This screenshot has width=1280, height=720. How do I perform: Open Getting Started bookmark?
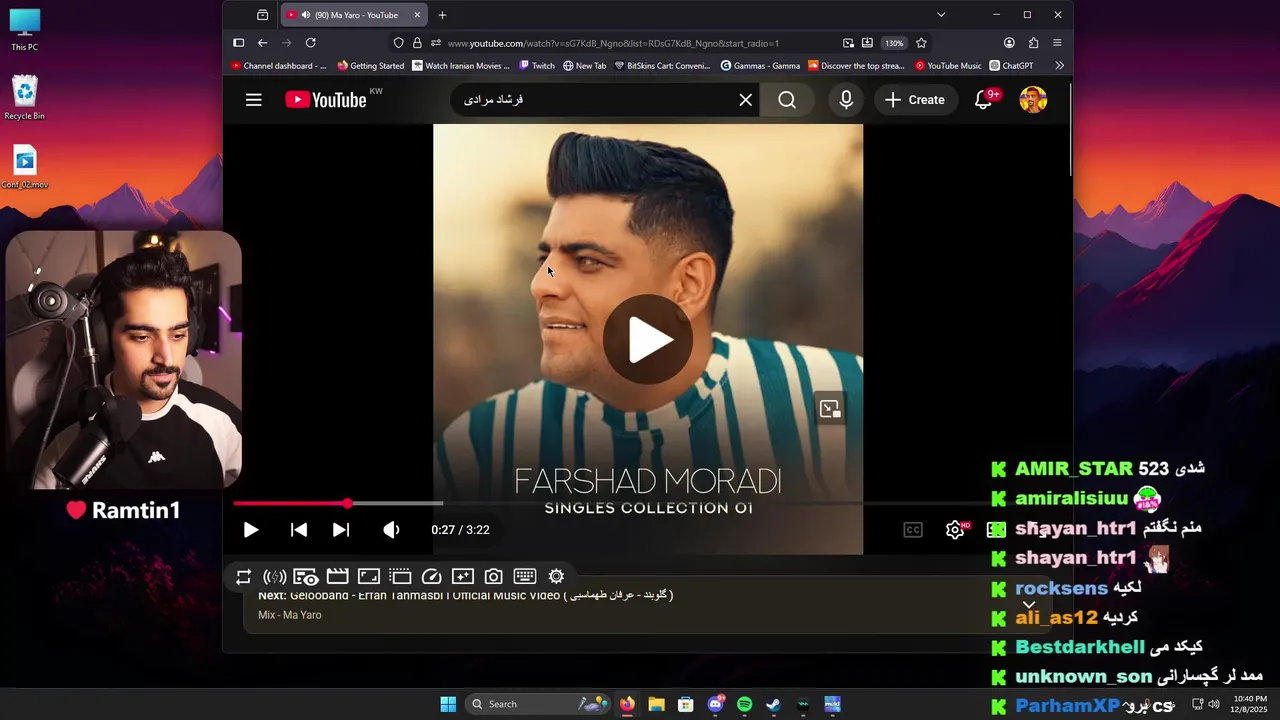(371, 66)
